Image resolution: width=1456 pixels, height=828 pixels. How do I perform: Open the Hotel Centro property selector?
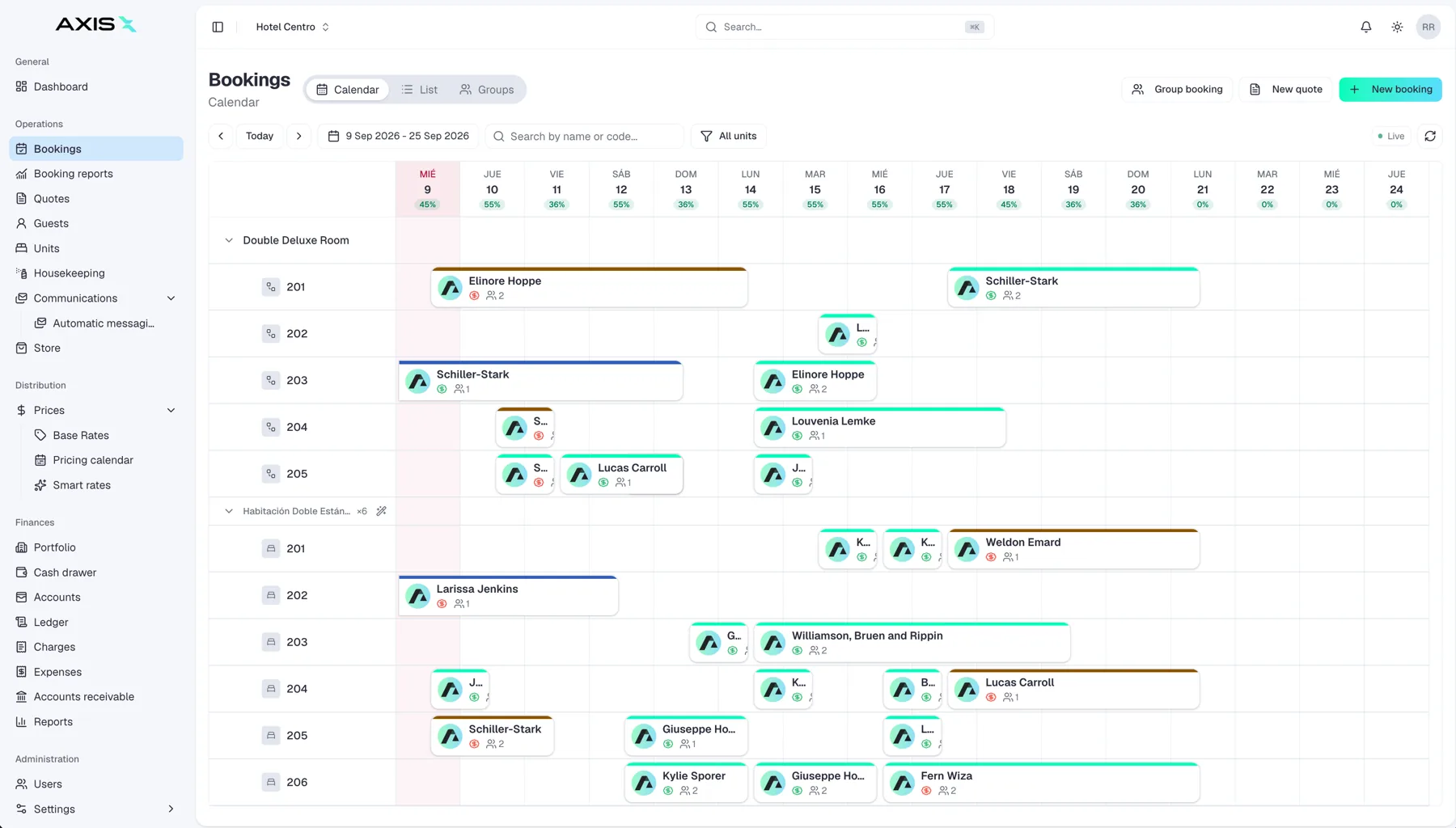click(x=292, y=27)
